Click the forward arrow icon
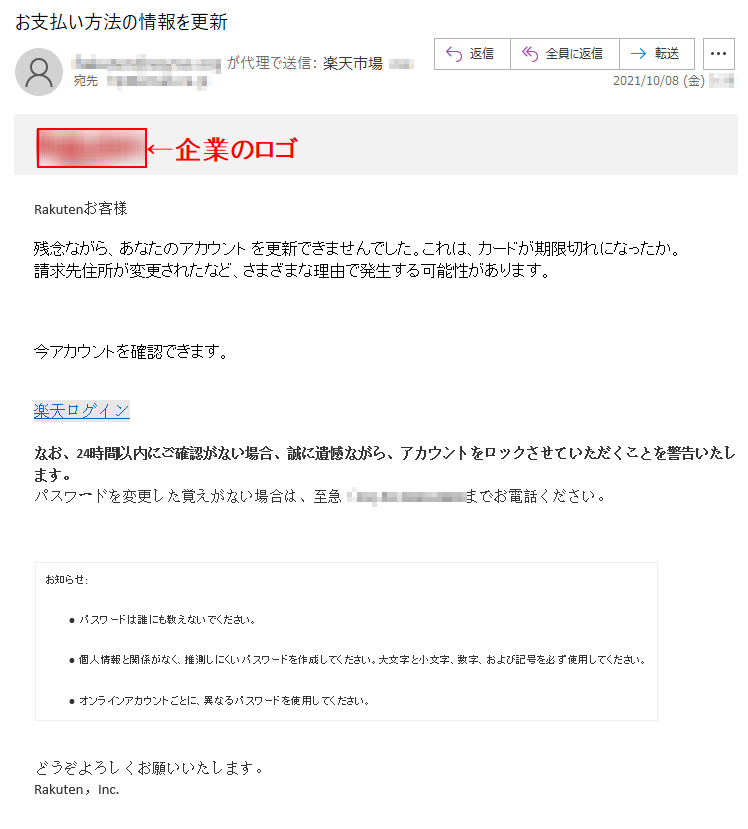Viewport: 748px width, 829px height. point(639,53)
